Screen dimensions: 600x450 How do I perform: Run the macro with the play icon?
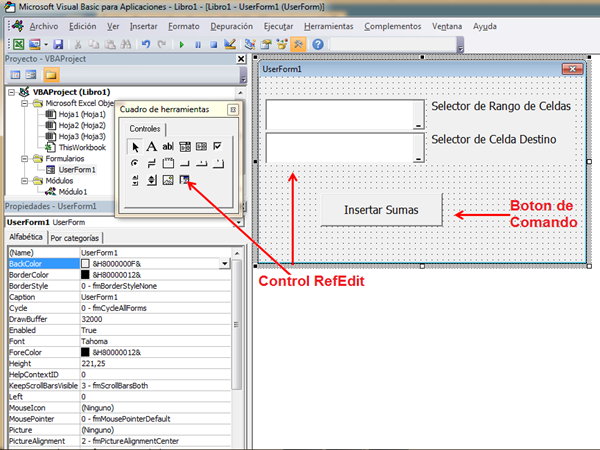pyautogui.click(x=183, y=45)
